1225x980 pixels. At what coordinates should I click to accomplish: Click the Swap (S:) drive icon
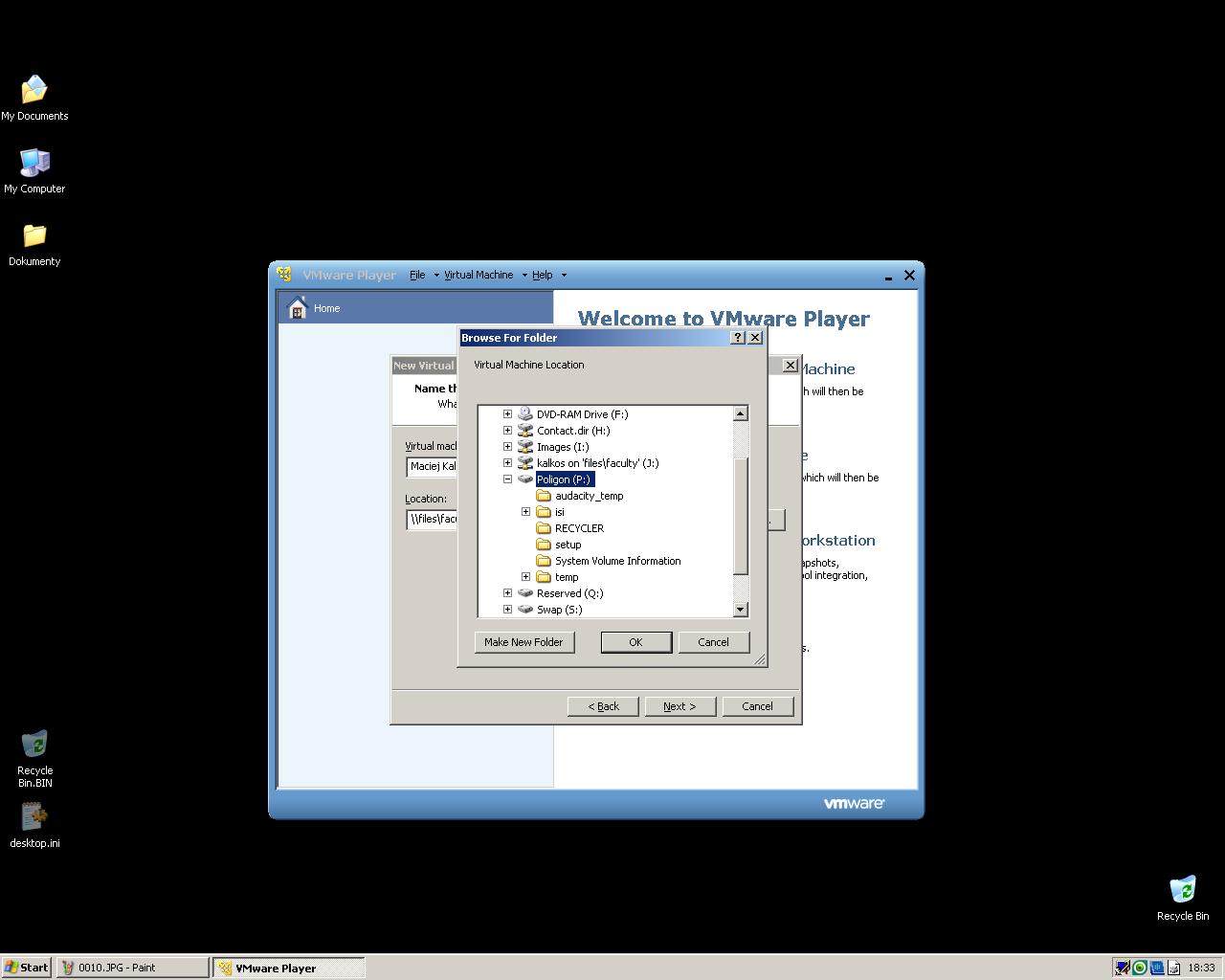point(525,610)
